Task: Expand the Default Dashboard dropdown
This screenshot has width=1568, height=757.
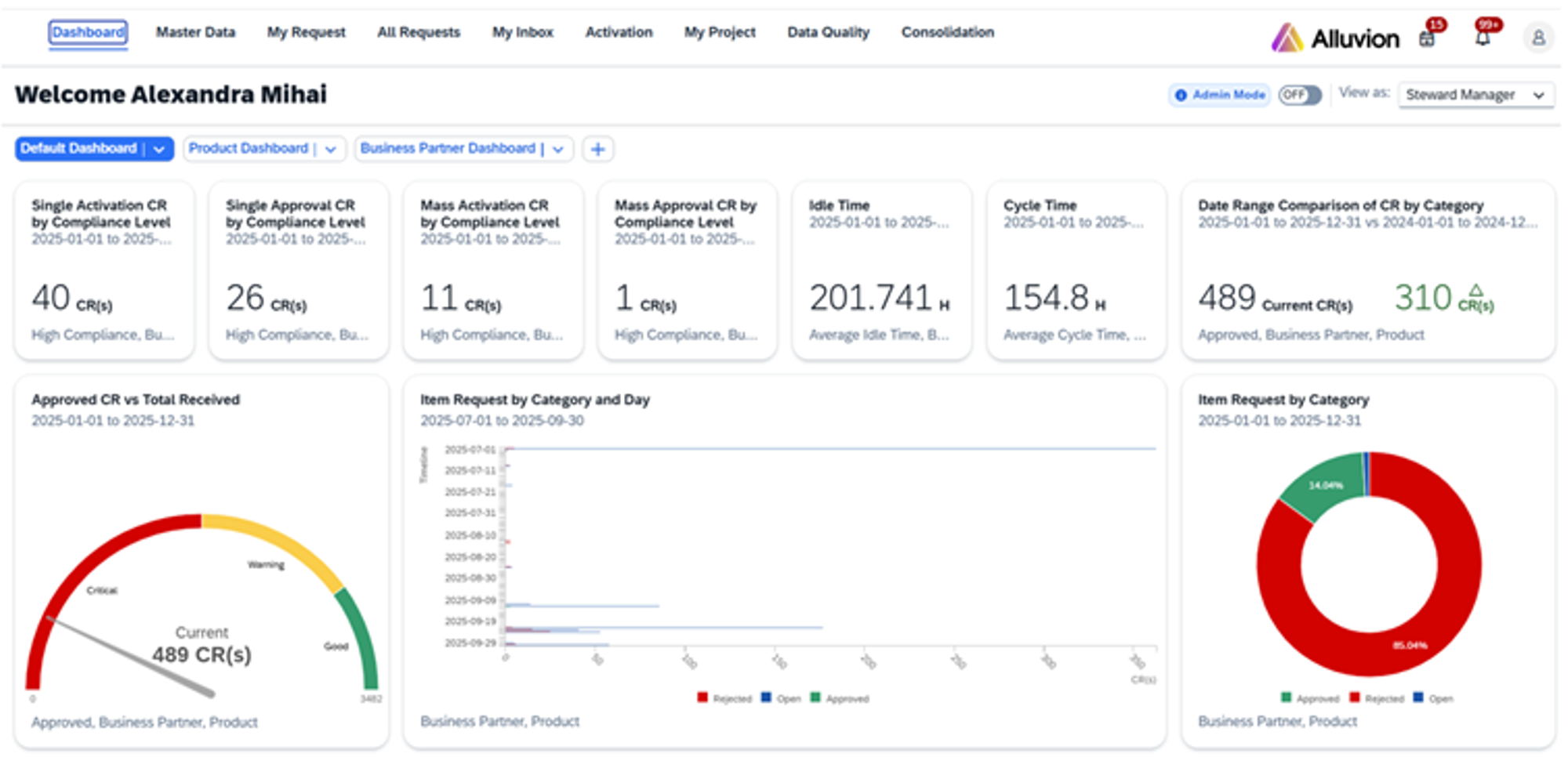Action: click(x=160, y=148)
